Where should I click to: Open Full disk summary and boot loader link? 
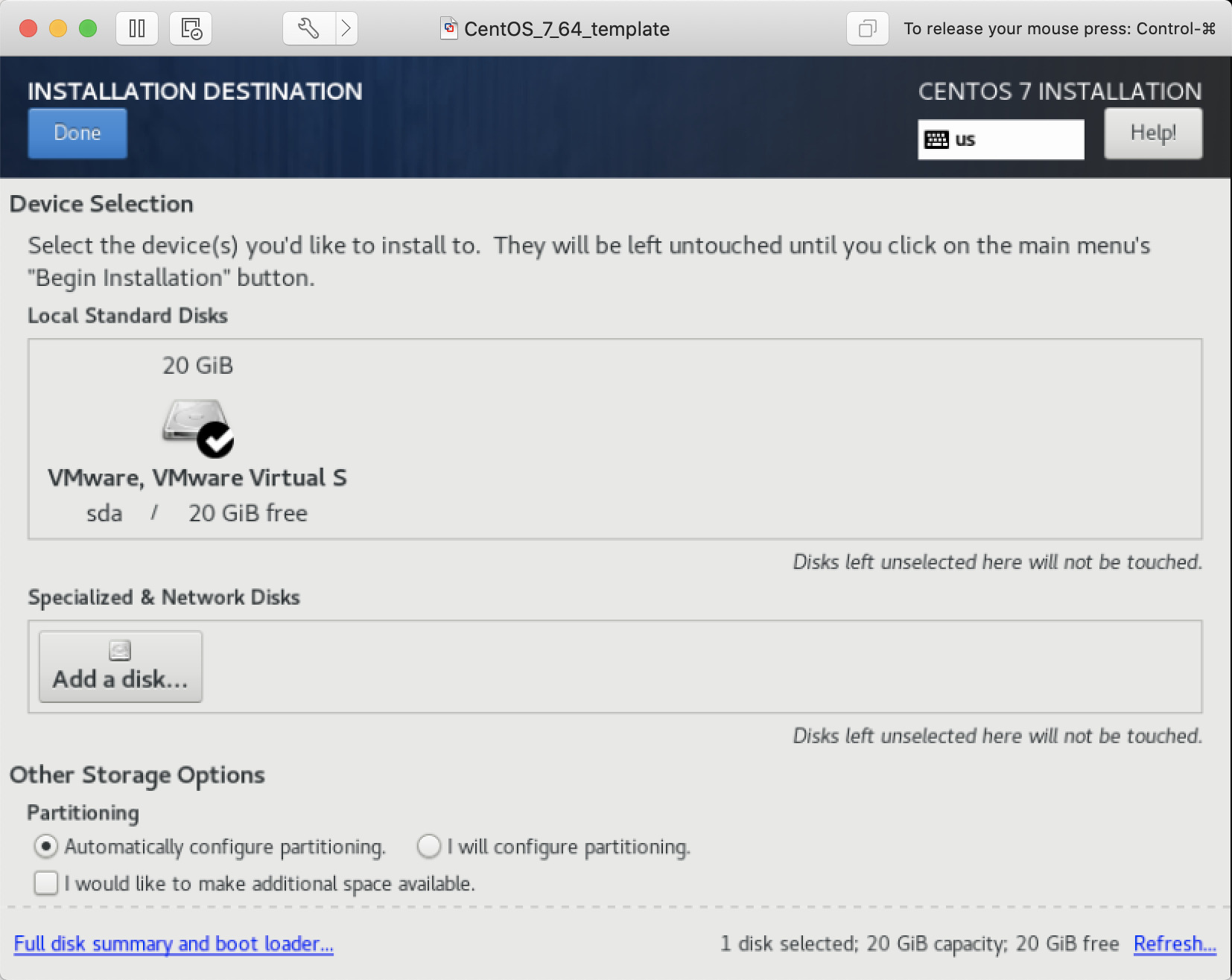tap(174, 944)
